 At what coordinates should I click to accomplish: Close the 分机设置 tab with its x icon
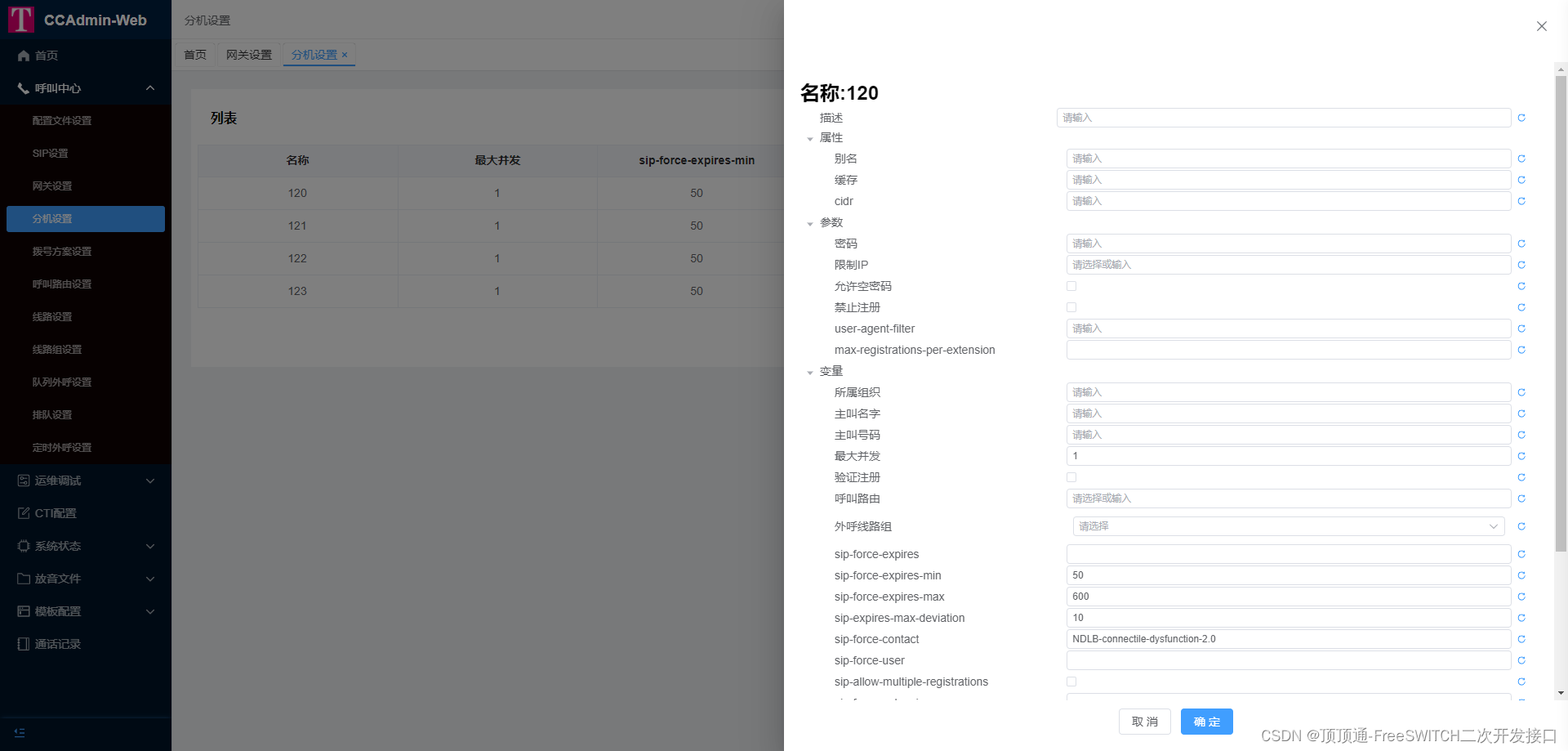[345, 55]
